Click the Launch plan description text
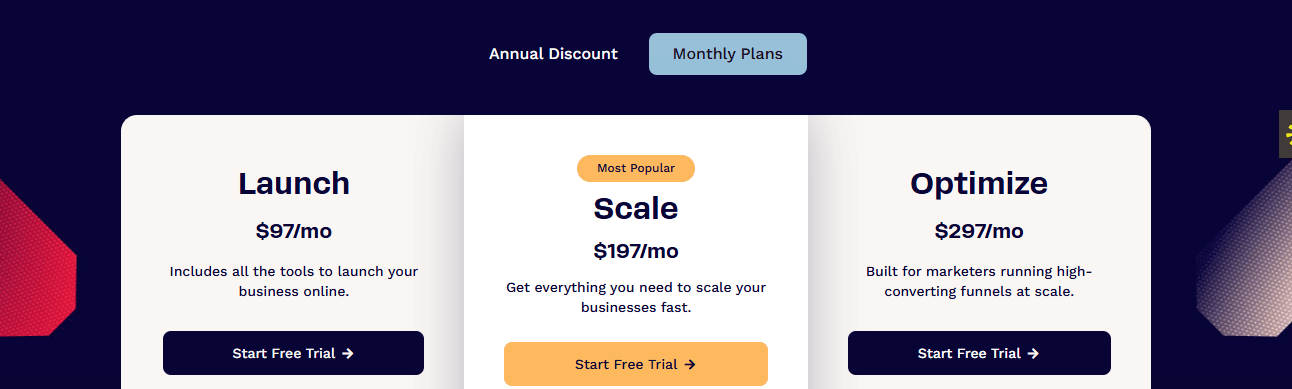1292x389 pixels. (294, 281)
